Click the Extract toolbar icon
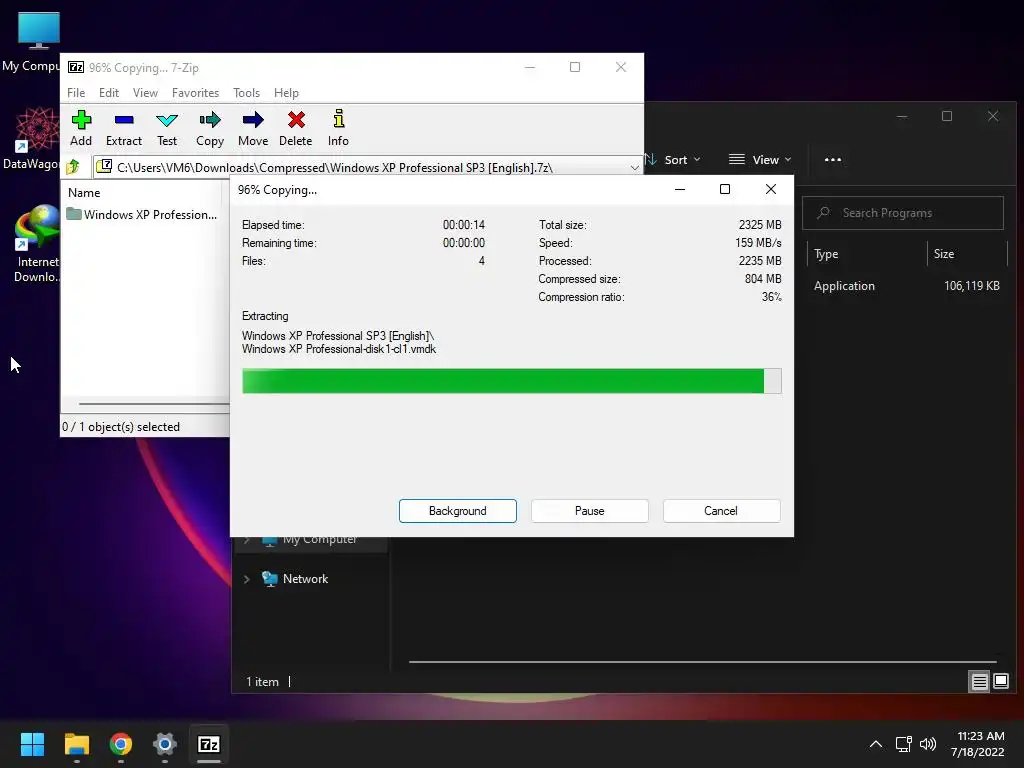 pos(123,128)
